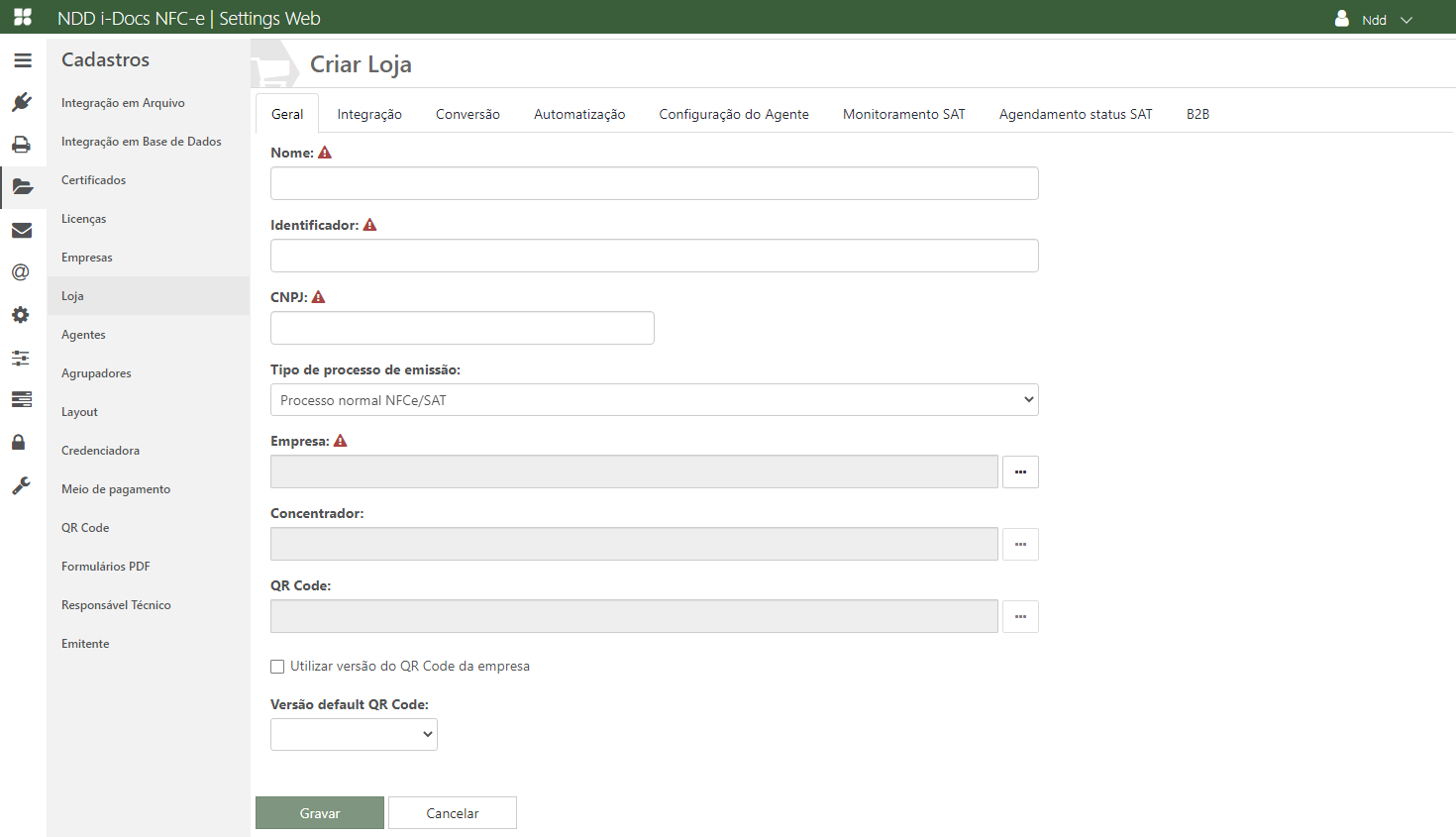Screen dimensions: 1456x837
Task: Open the wrench tools icon
Action: [21, 485]
